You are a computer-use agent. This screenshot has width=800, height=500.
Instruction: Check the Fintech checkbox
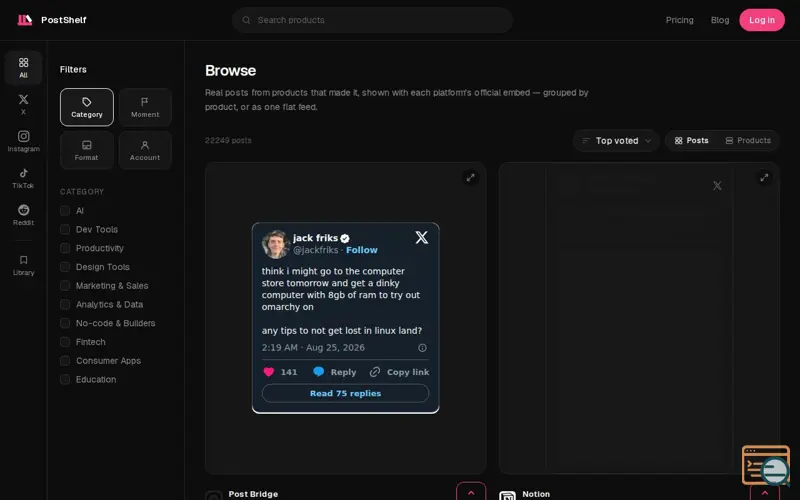click(65, 342)
